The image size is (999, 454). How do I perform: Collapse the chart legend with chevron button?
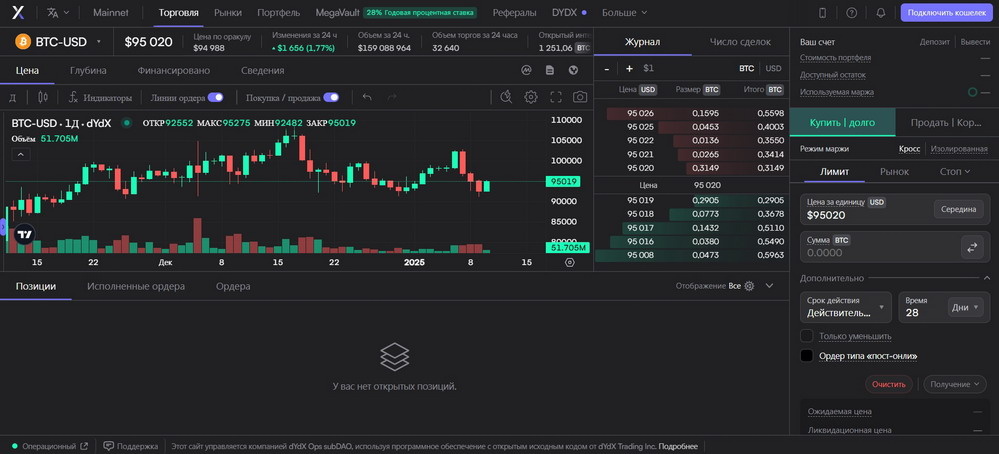pyautogui.click(x=20, y=154)
